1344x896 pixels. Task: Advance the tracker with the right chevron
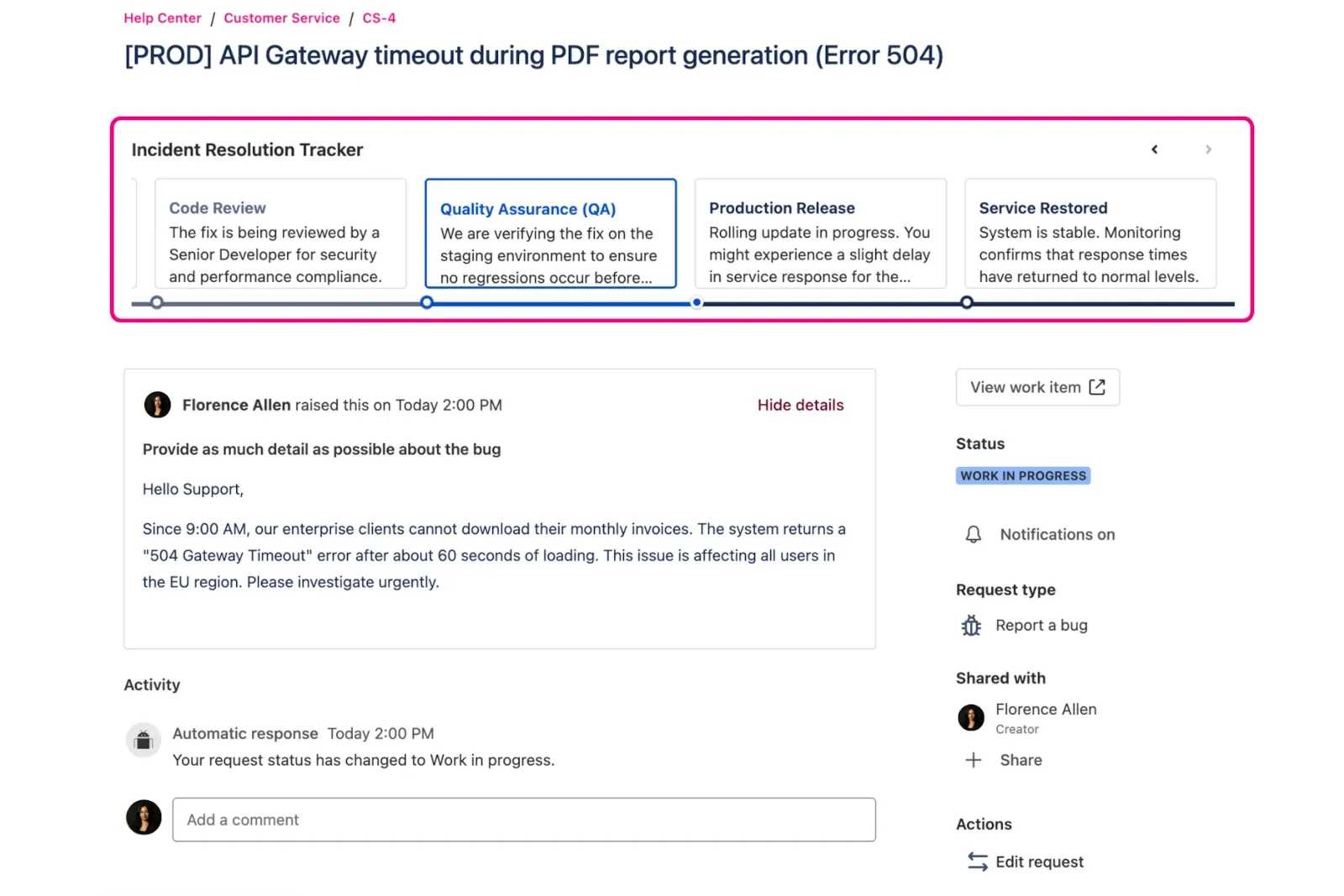[1208, 149]
